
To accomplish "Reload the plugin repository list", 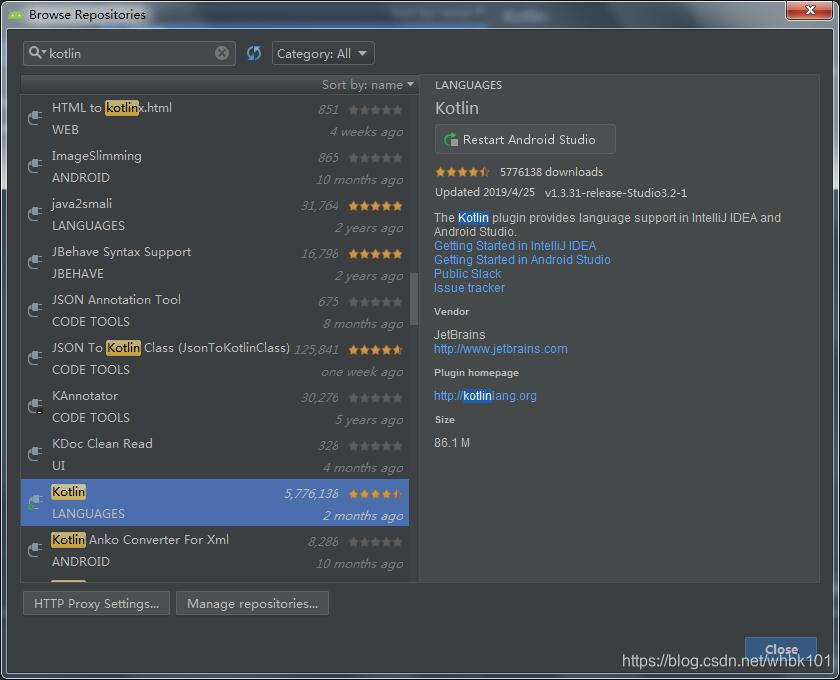I will (254, 53).
